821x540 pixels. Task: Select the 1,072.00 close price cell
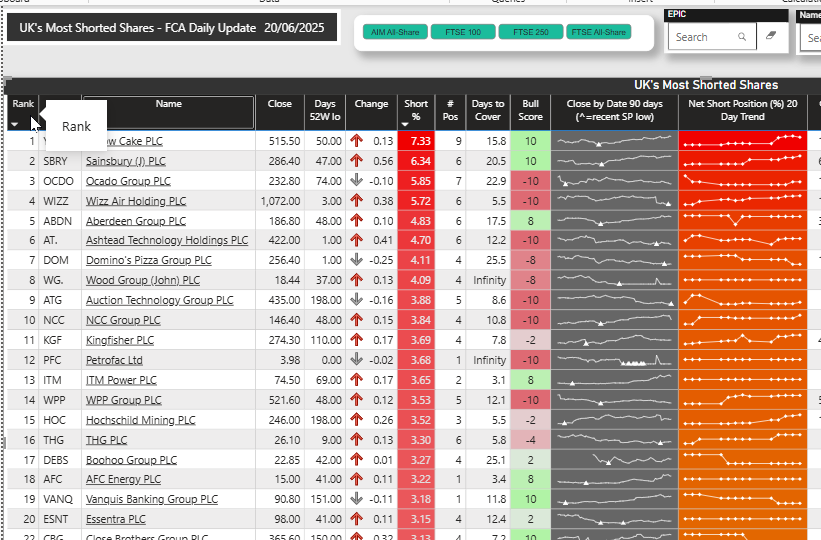(x=280, y=201)
